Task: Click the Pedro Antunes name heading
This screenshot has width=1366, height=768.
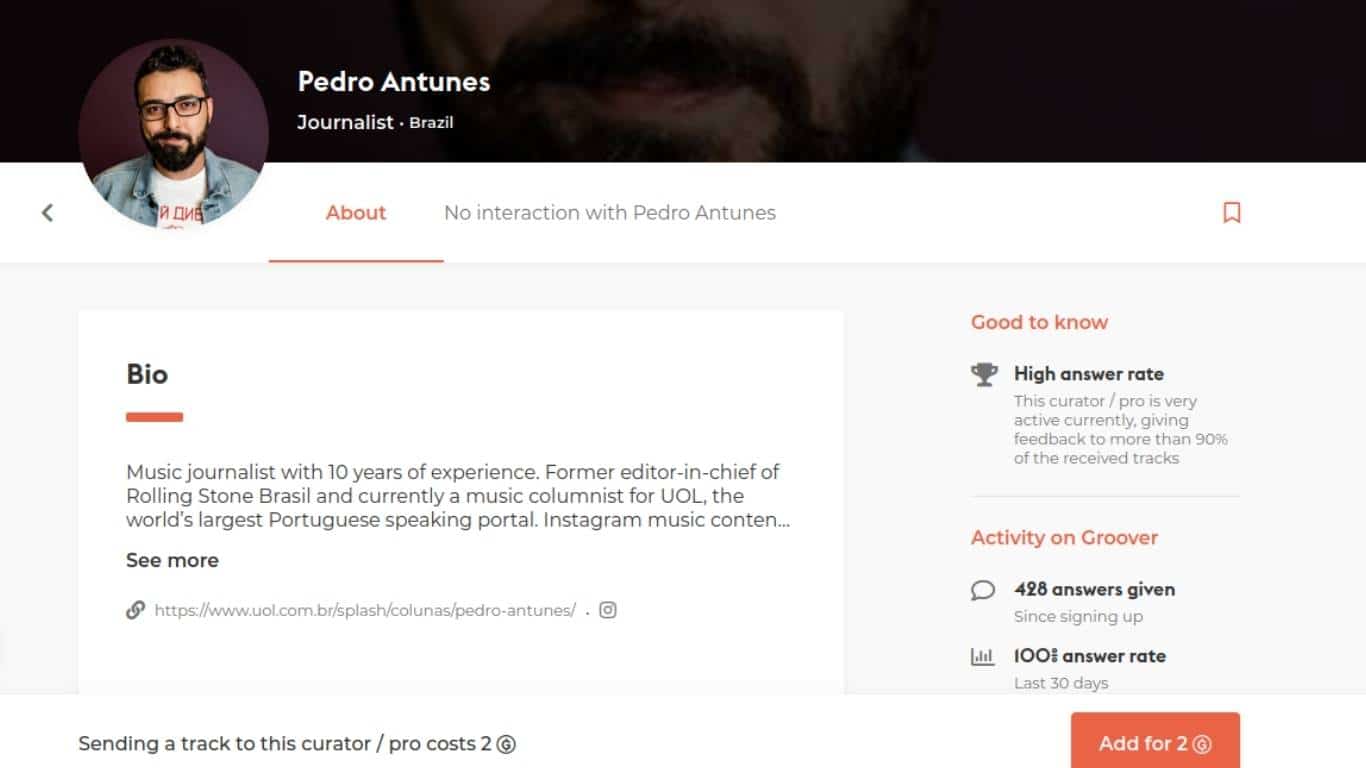Action: [394, 82]
